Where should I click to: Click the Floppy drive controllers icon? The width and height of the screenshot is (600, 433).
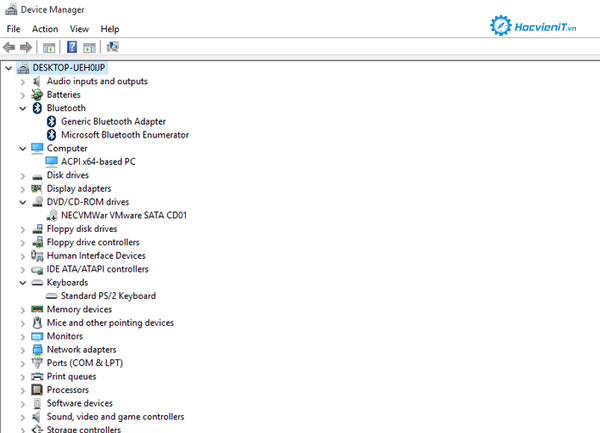(37, 242)
